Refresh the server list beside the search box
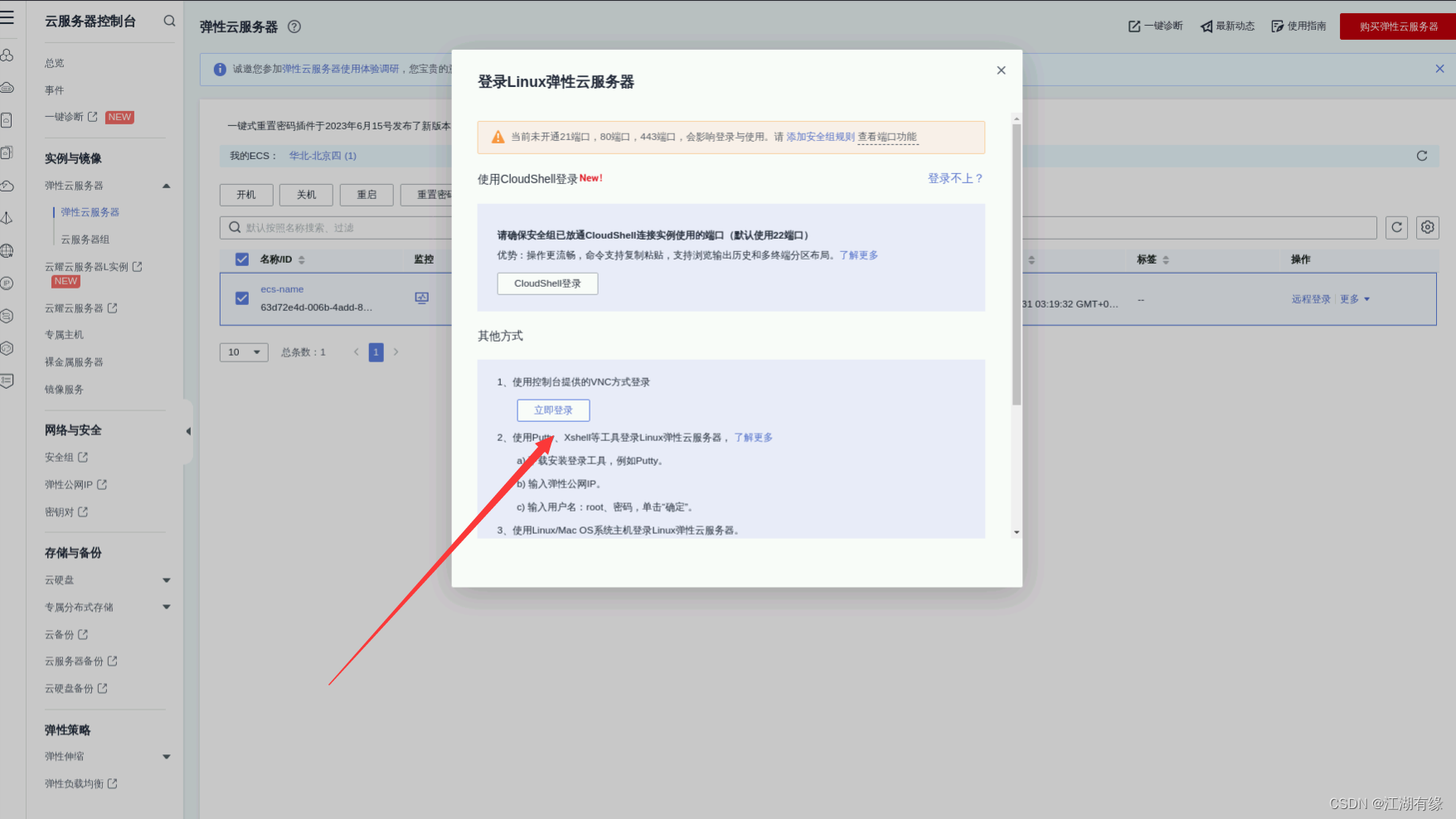 tap(1397, 227)
